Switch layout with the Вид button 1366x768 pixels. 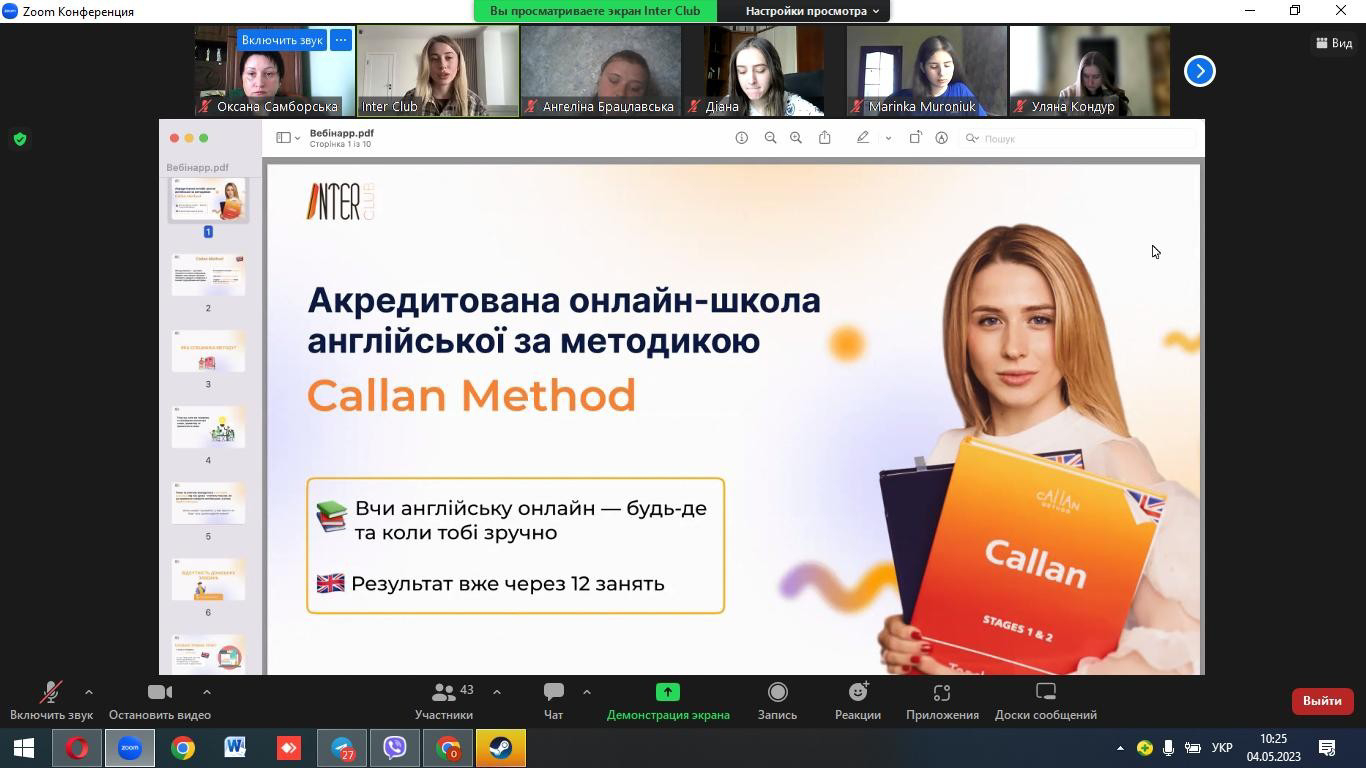[1334, 43]
